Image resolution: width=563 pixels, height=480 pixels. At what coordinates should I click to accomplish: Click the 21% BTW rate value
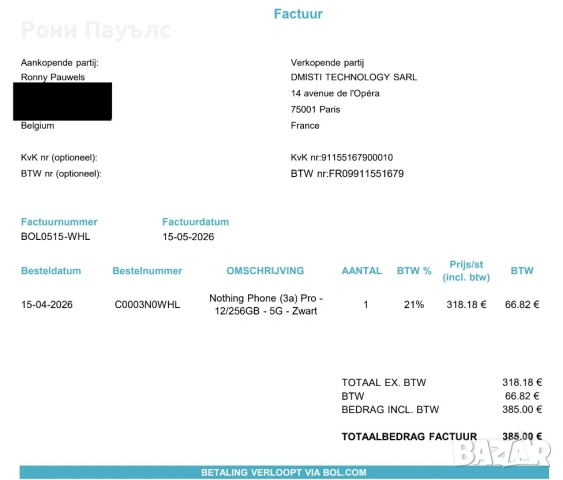point(414,304)
